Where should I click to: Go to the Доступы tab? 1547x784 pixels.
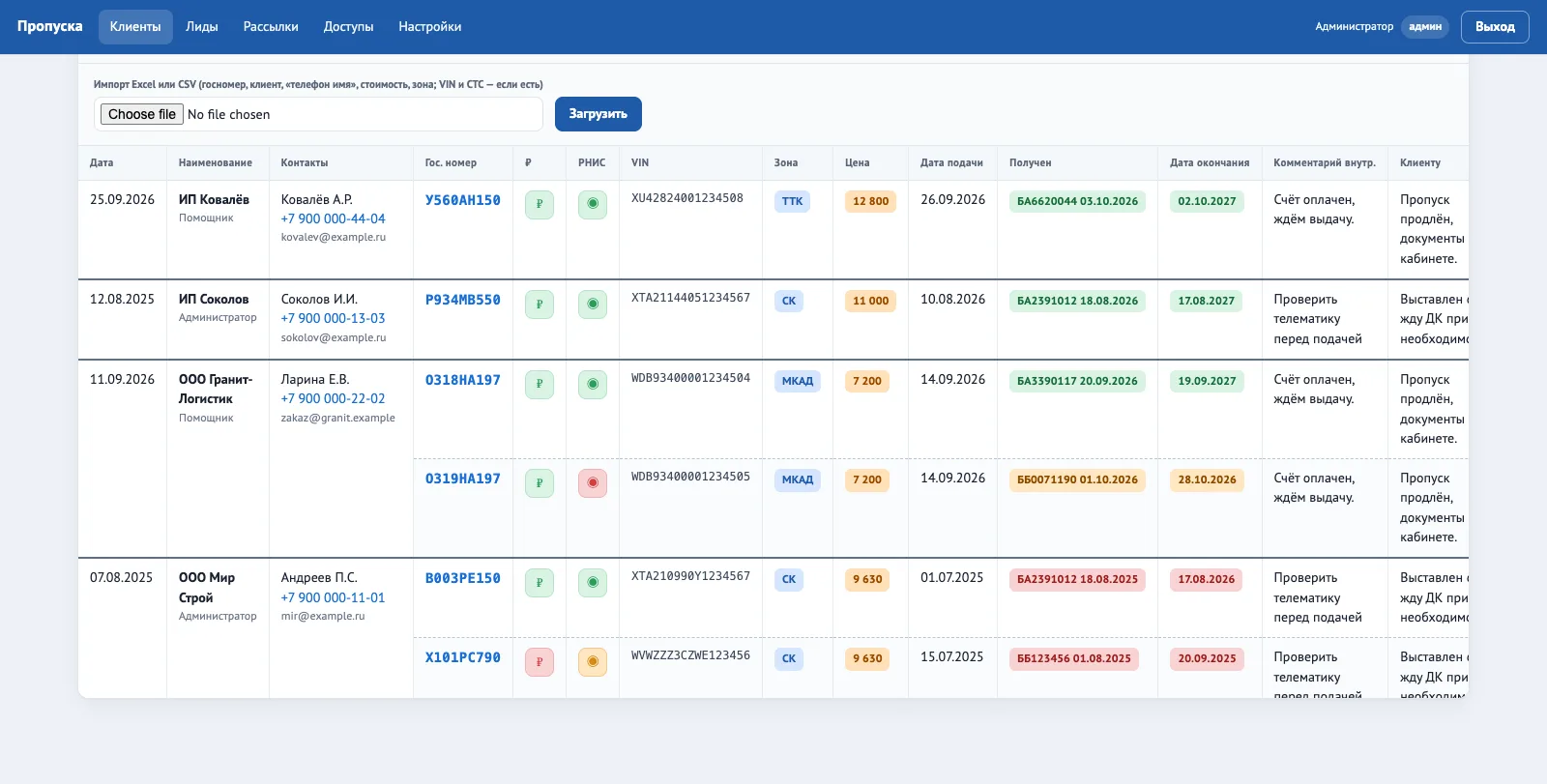pyautogui.click(x=348, y=27)
